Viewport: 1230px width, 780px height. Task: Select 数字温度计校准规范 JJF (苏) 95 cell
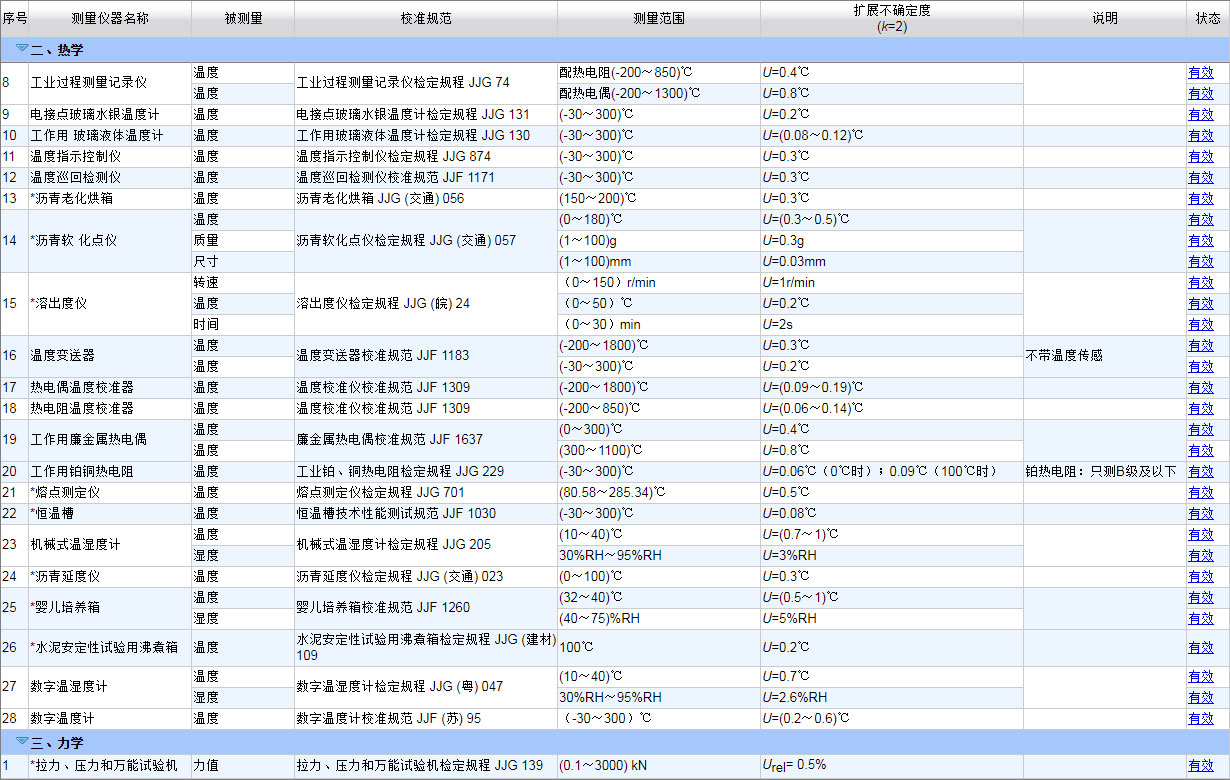pos(426,718)
